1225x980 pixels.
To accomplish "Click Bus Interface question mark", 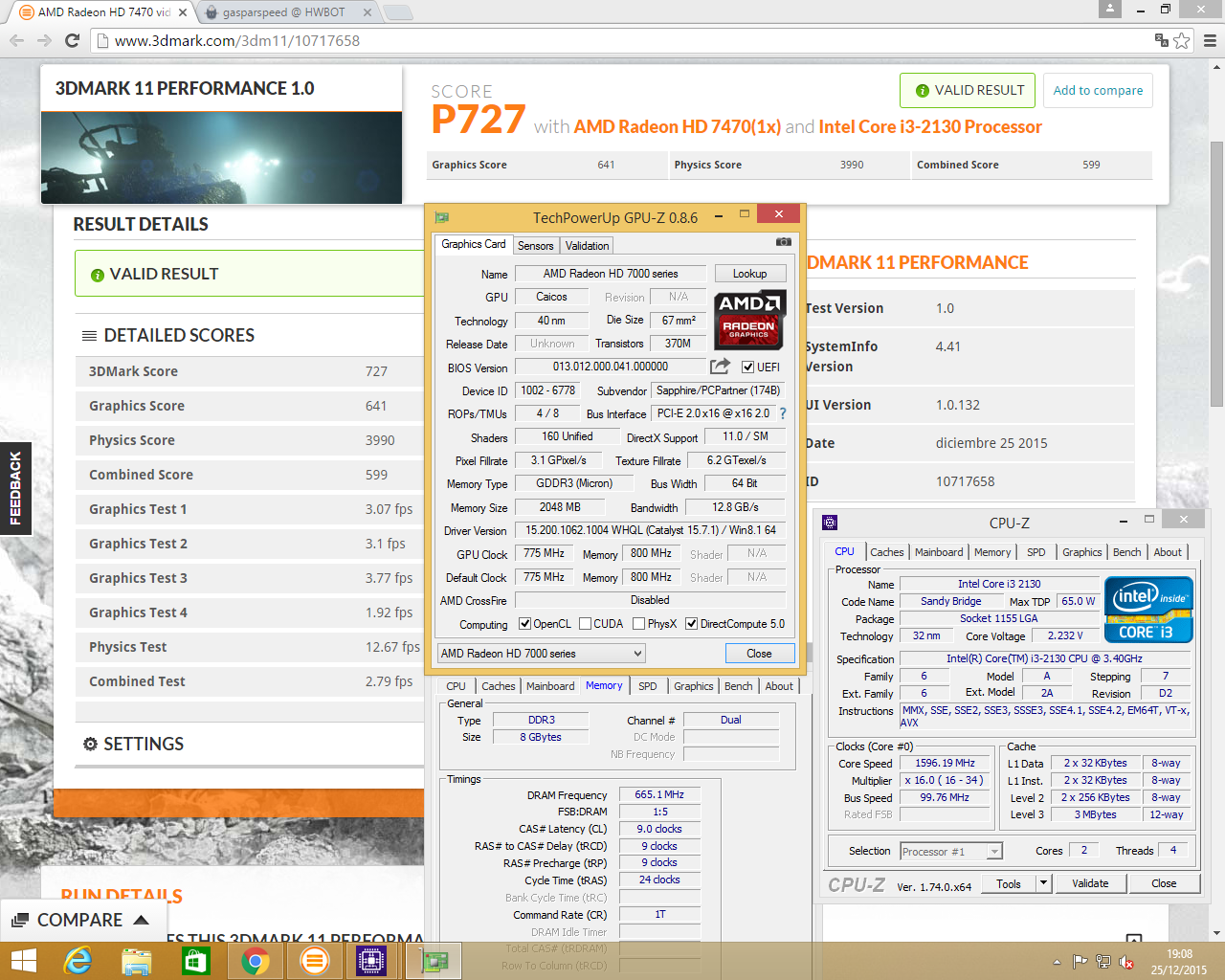I will (x=783, y=413).
